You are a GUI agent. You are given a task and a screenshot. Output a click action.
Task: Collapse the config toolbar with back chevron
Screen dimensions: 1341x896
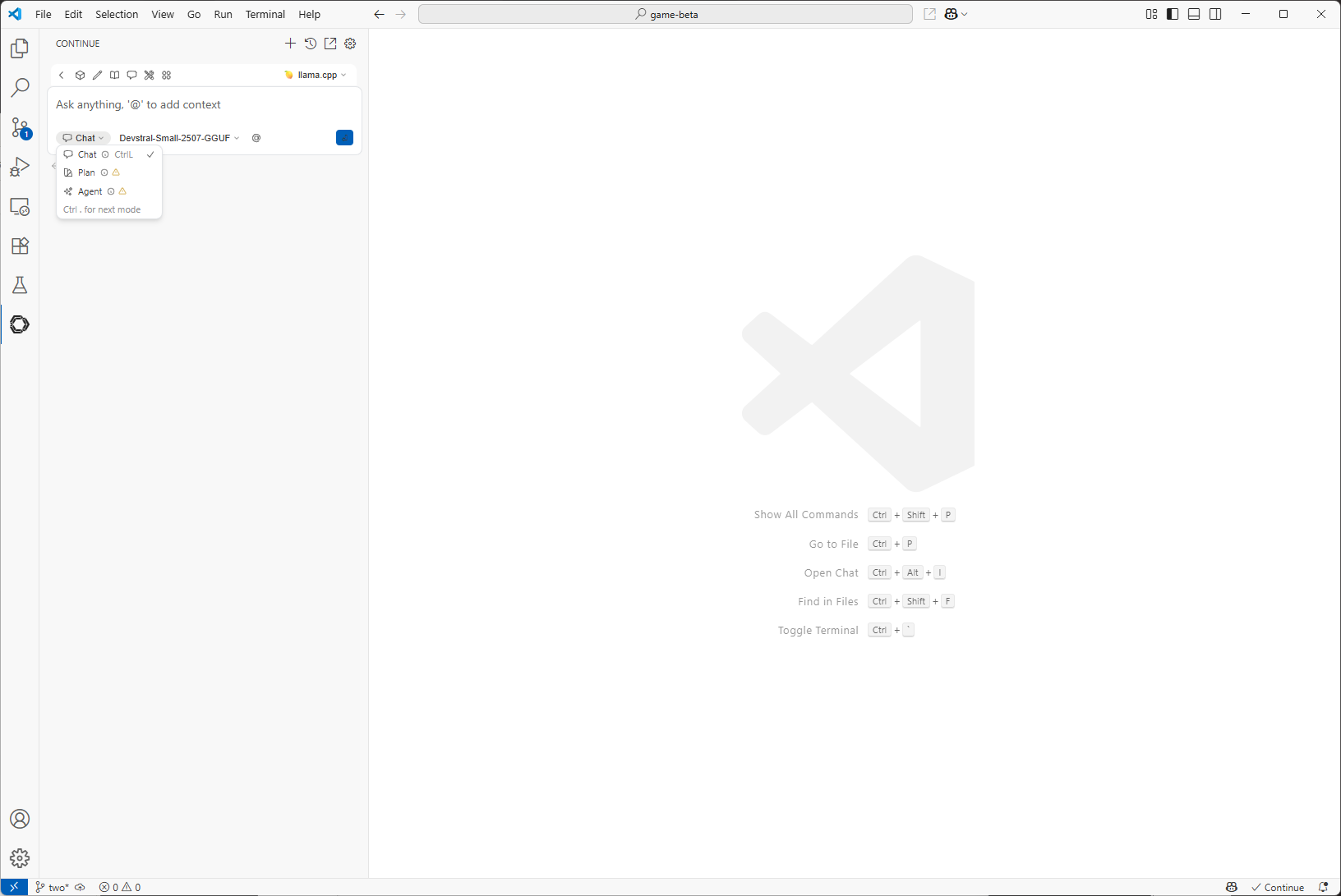coord(62,75)
